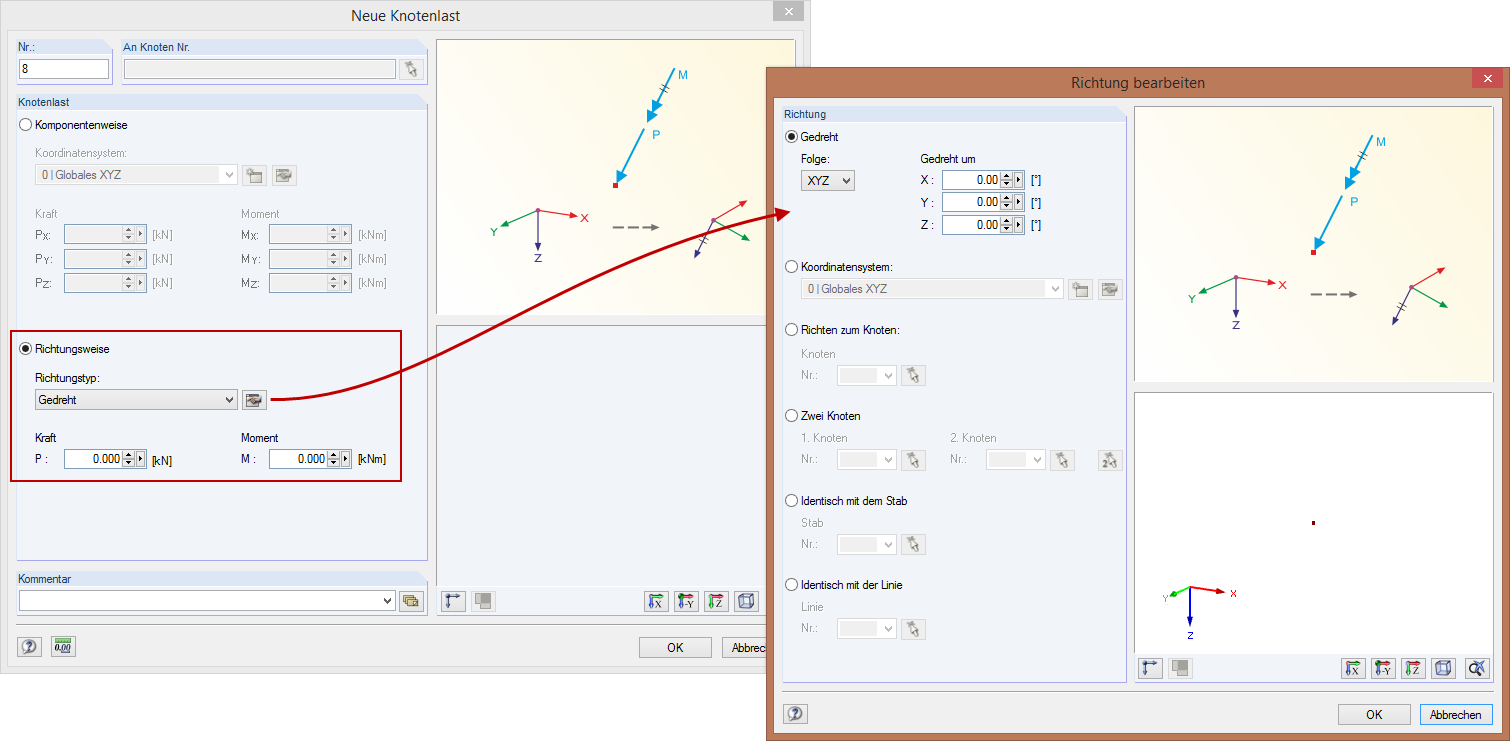Close the Richtung bearbeiten dialog

pos(1487,79)
